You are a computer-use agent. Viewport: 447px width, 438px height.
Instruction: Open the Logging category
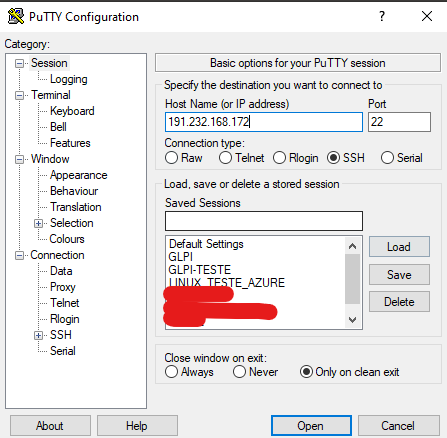[x=69, y=79]
